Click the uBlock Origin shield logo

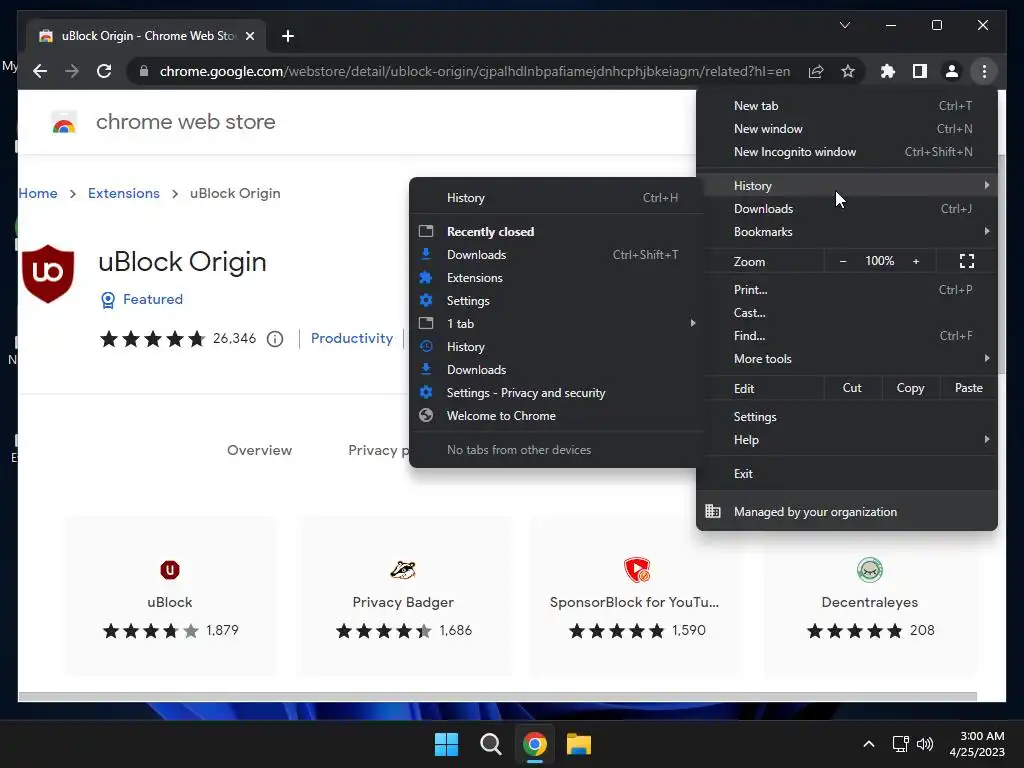(x=48, y=274)
